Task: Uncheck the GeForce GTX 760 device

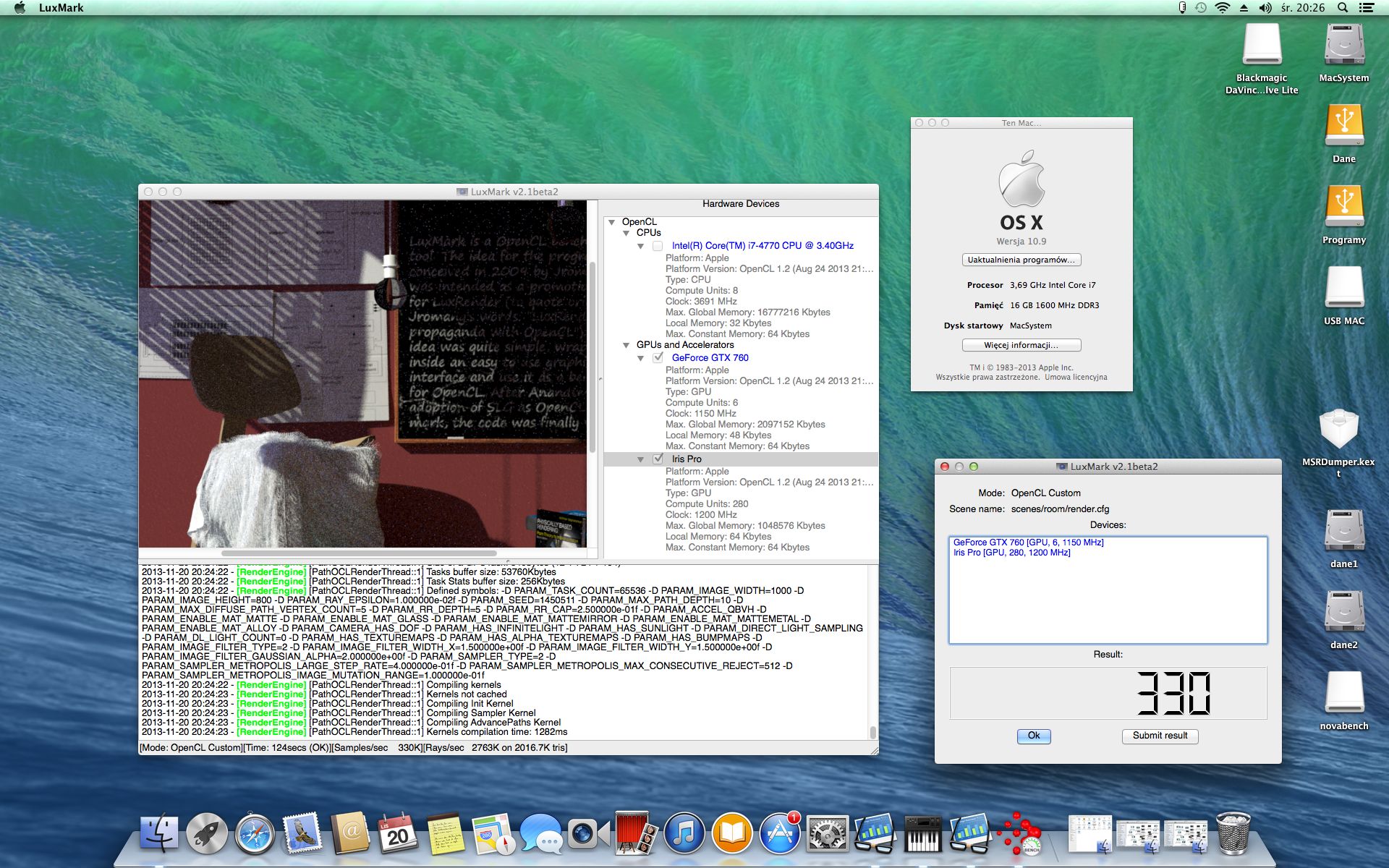Action: pos(658,357)
